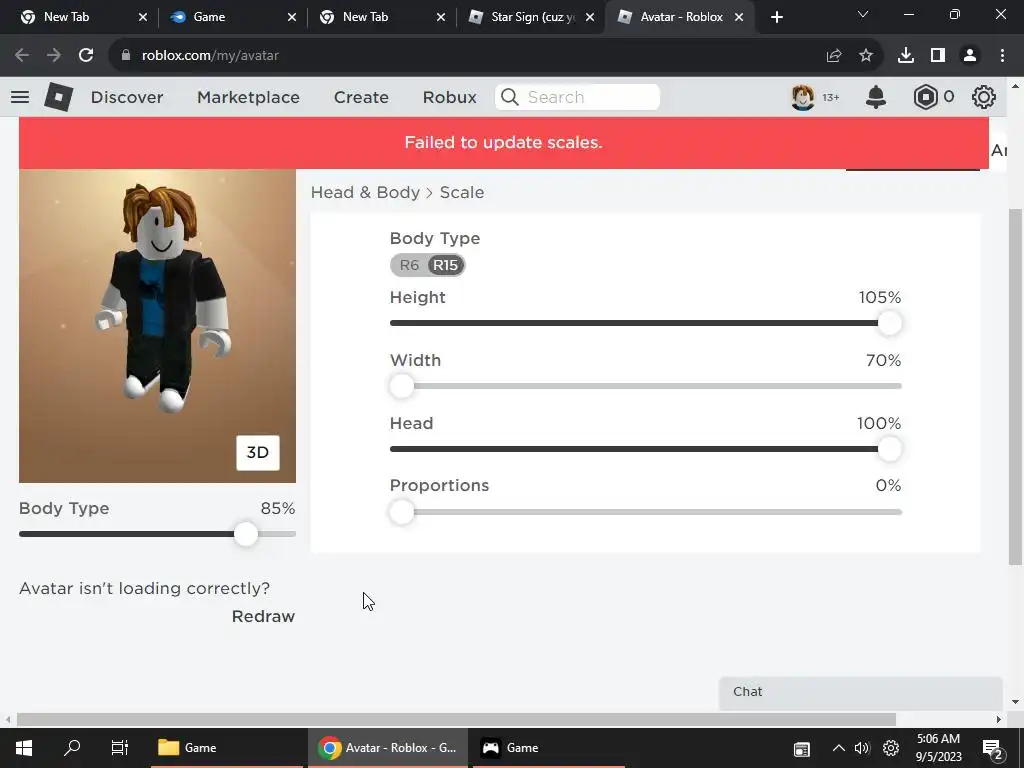Open Windows taskbar search
Screen dimensions: 1024x768
point(72,748)
